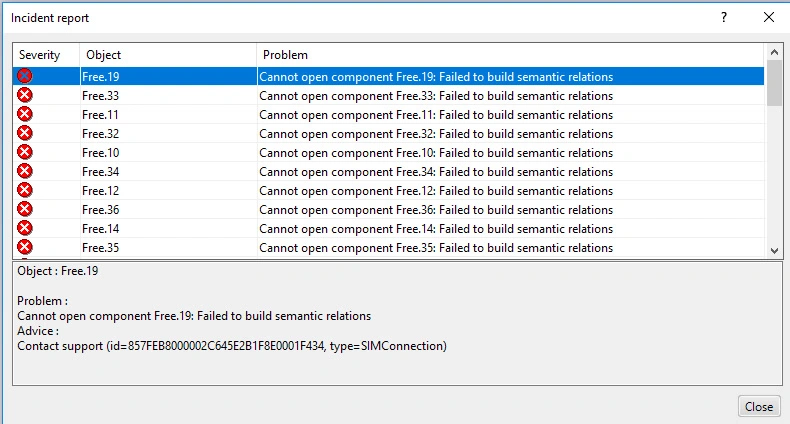Click the error icon for Free.19
The width and height of the screenshot is (790, 424).
click(x=25, y=76)
